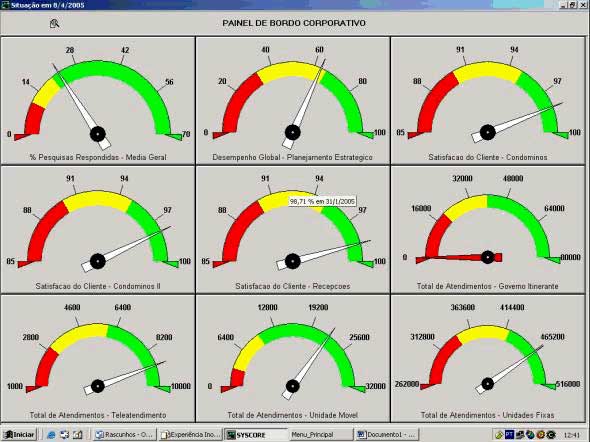Viewport: 590px width, 442px height.
Task: Select the Unidade Movel gauge panel
Action: pyautogui.click(x=293, y=358)
